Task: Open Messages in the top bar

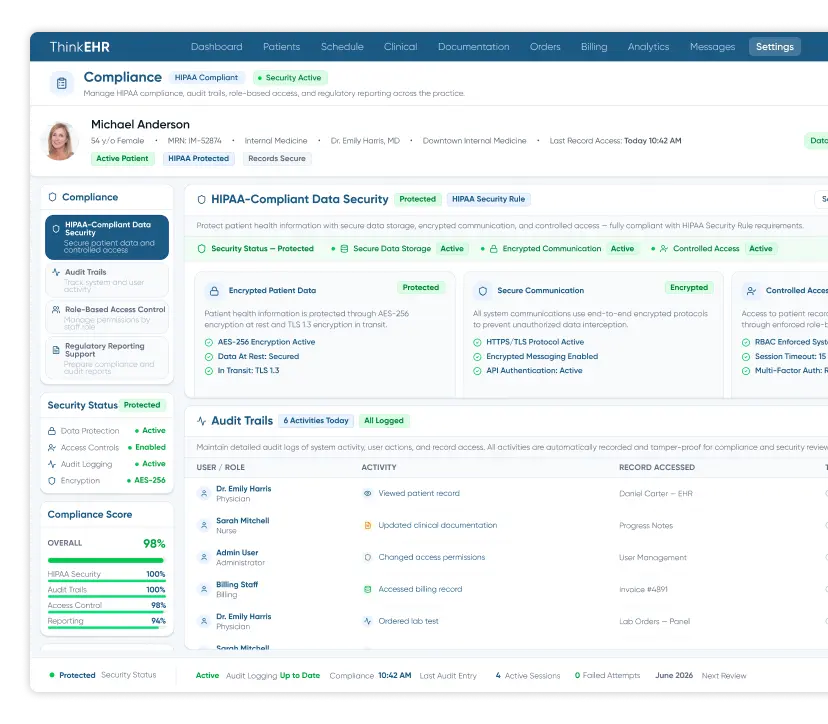Action: (712, 46)
